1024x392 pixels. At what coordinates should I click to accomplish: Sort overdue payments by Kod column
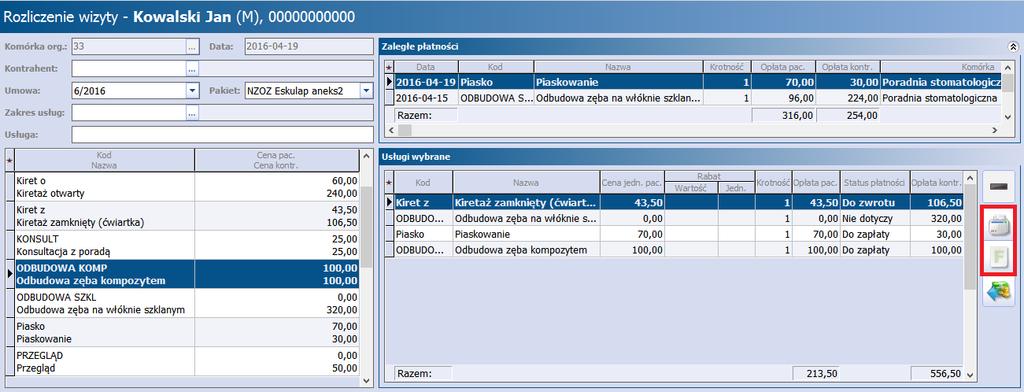pyautogui.click(x=496, y=67)
